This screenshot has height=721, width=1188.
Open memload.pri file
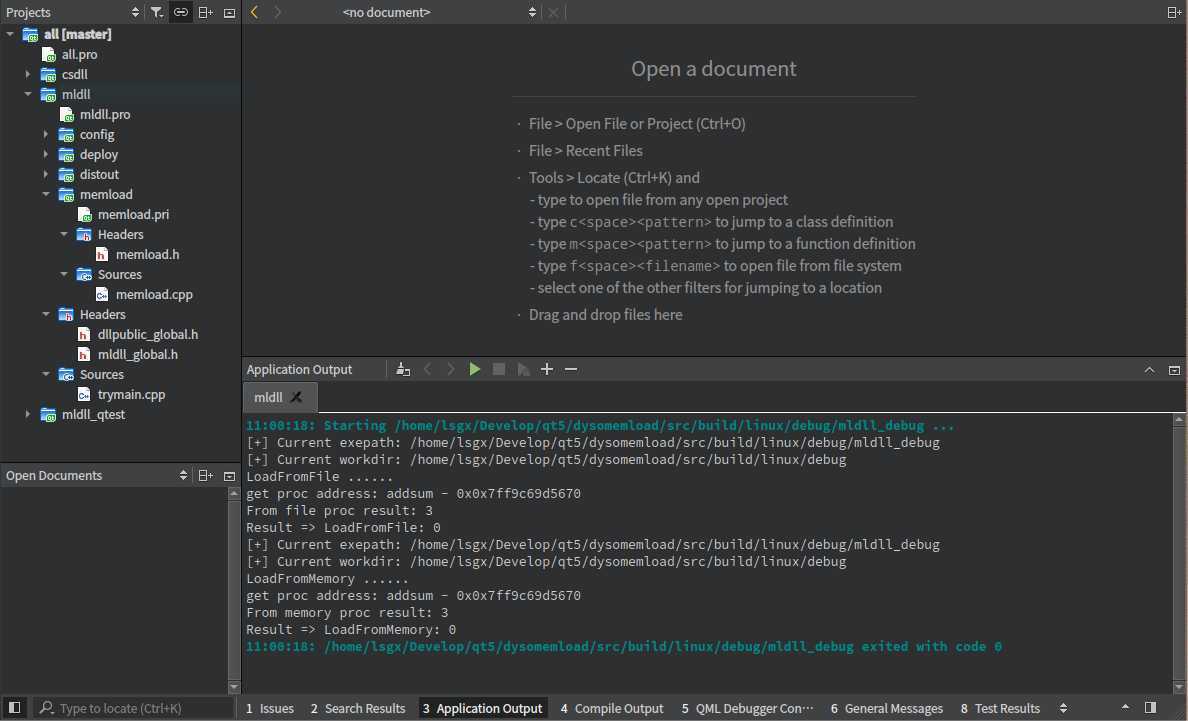pos(133,214)
